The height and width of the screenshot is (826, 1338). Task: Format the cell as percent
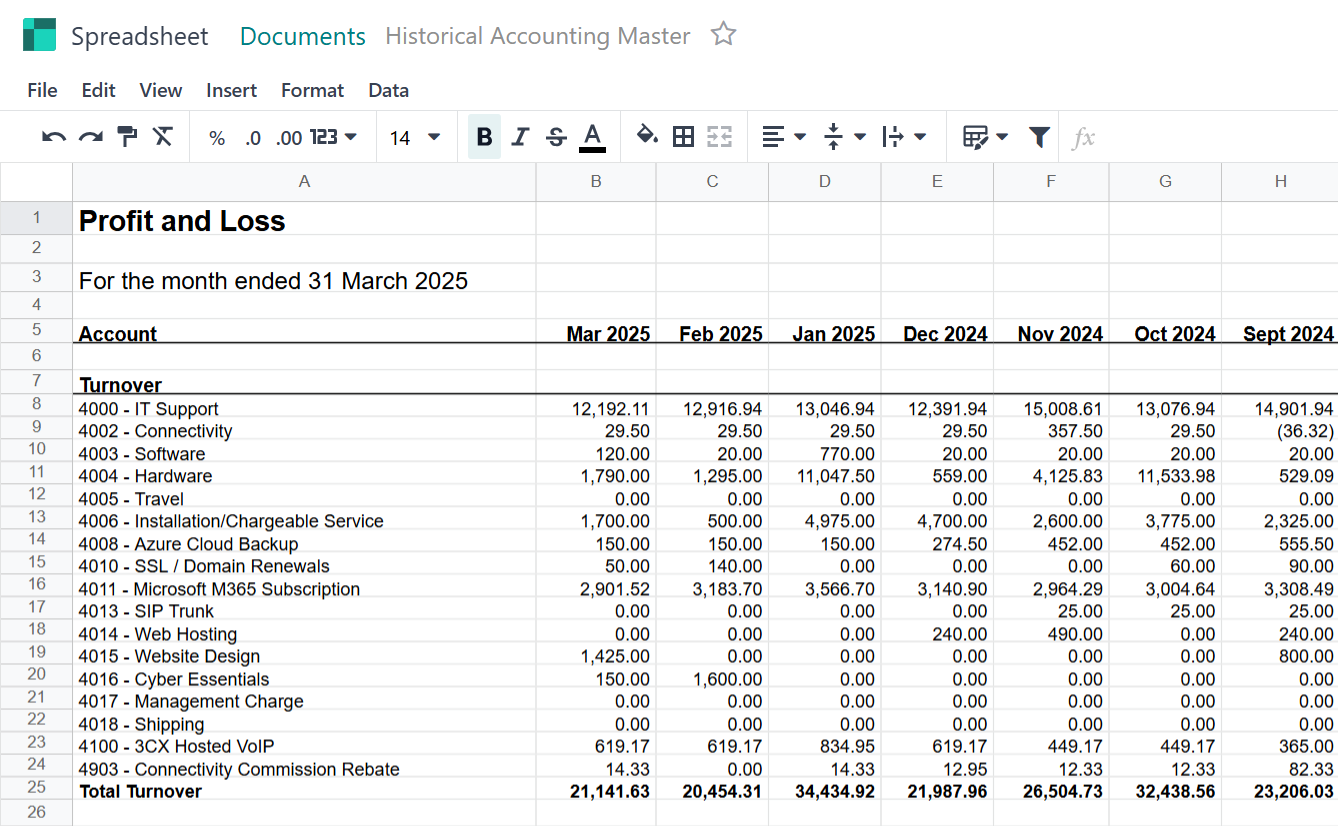point(217,138)
